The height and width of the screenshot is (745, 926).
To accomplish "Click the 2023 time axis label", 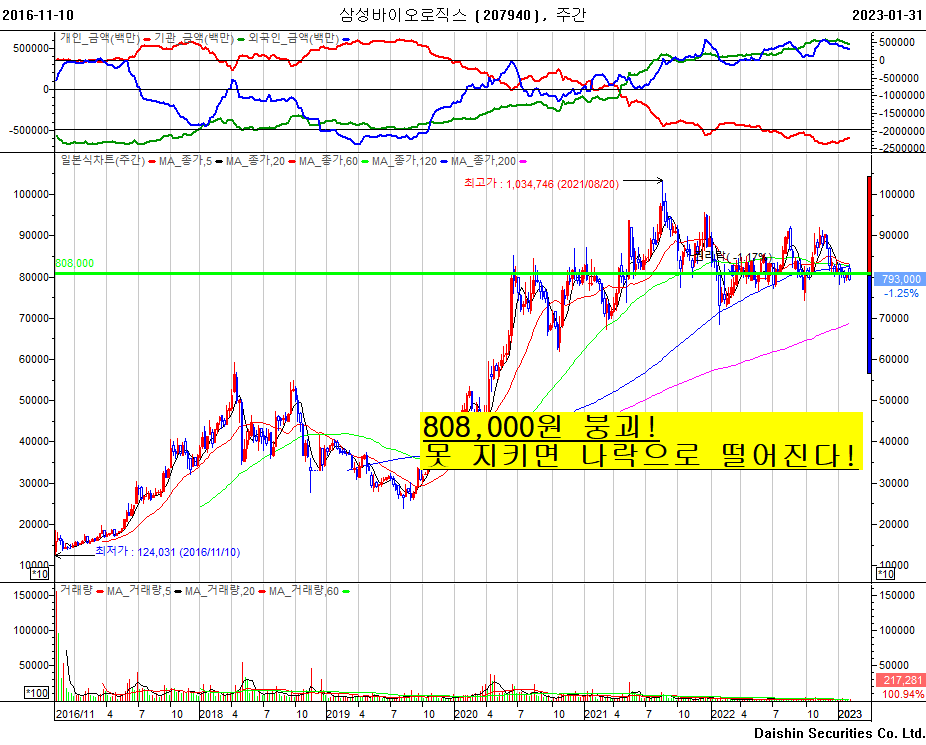I will (x=850, y=714).
